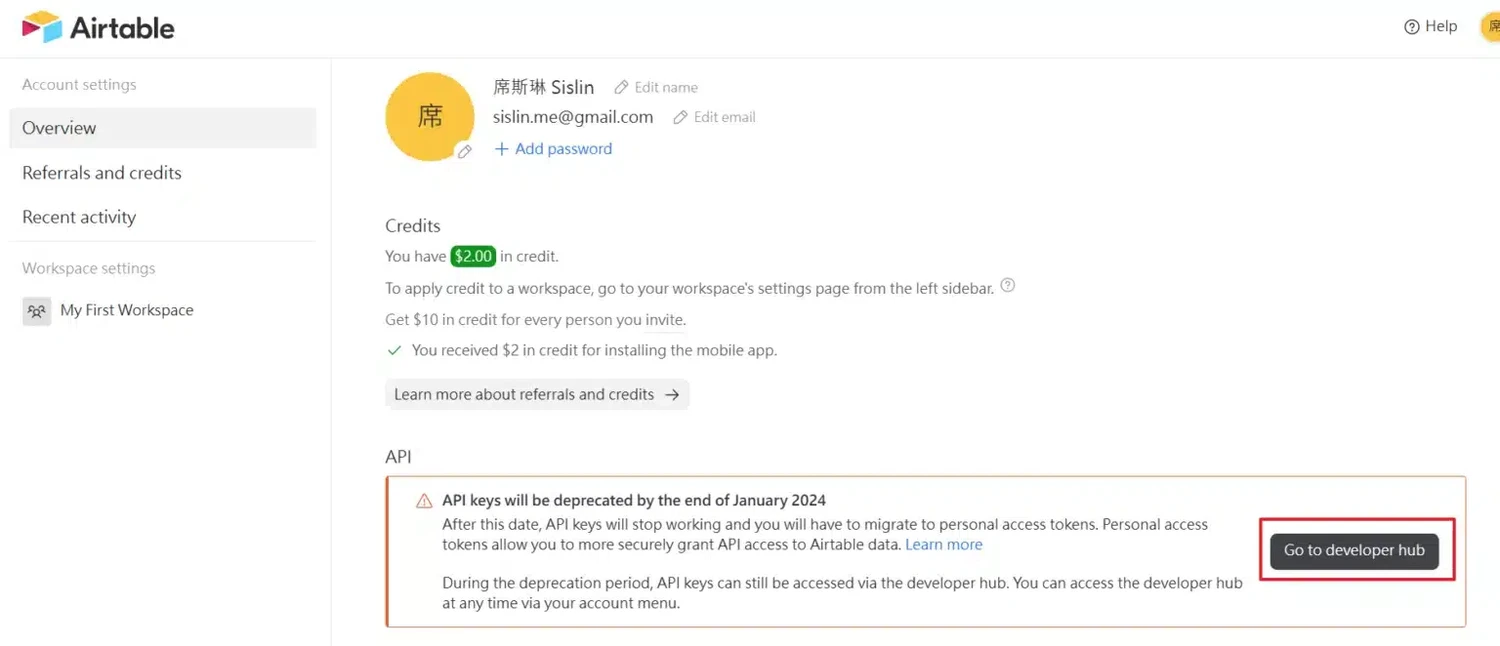Click the API keys will be deprecated heading
The width and height of the screenshot is (1500, 646).
pos(634,501)
